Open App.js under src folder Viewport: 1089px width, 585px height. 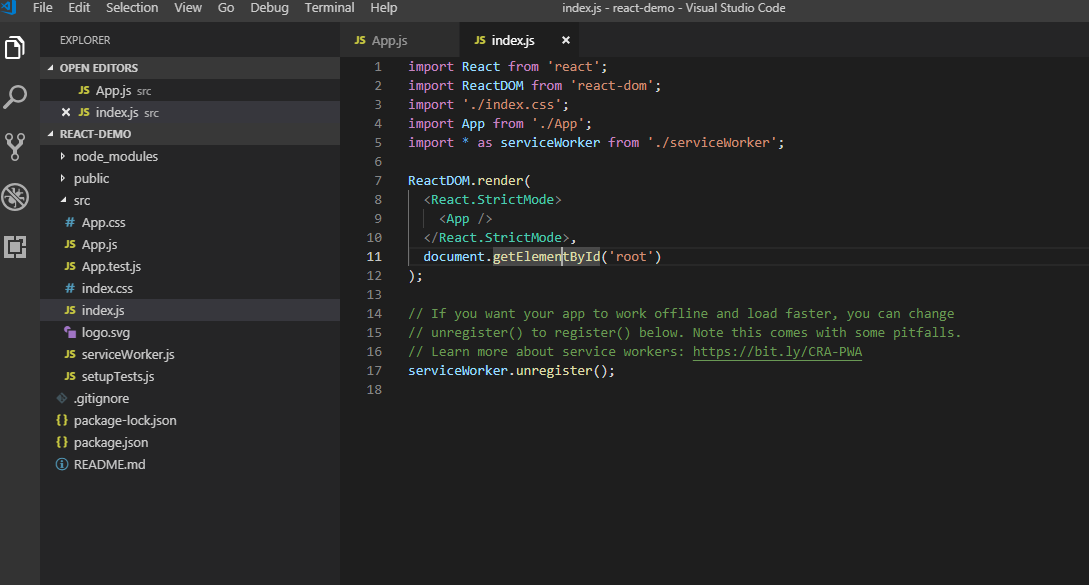(190, 245)
